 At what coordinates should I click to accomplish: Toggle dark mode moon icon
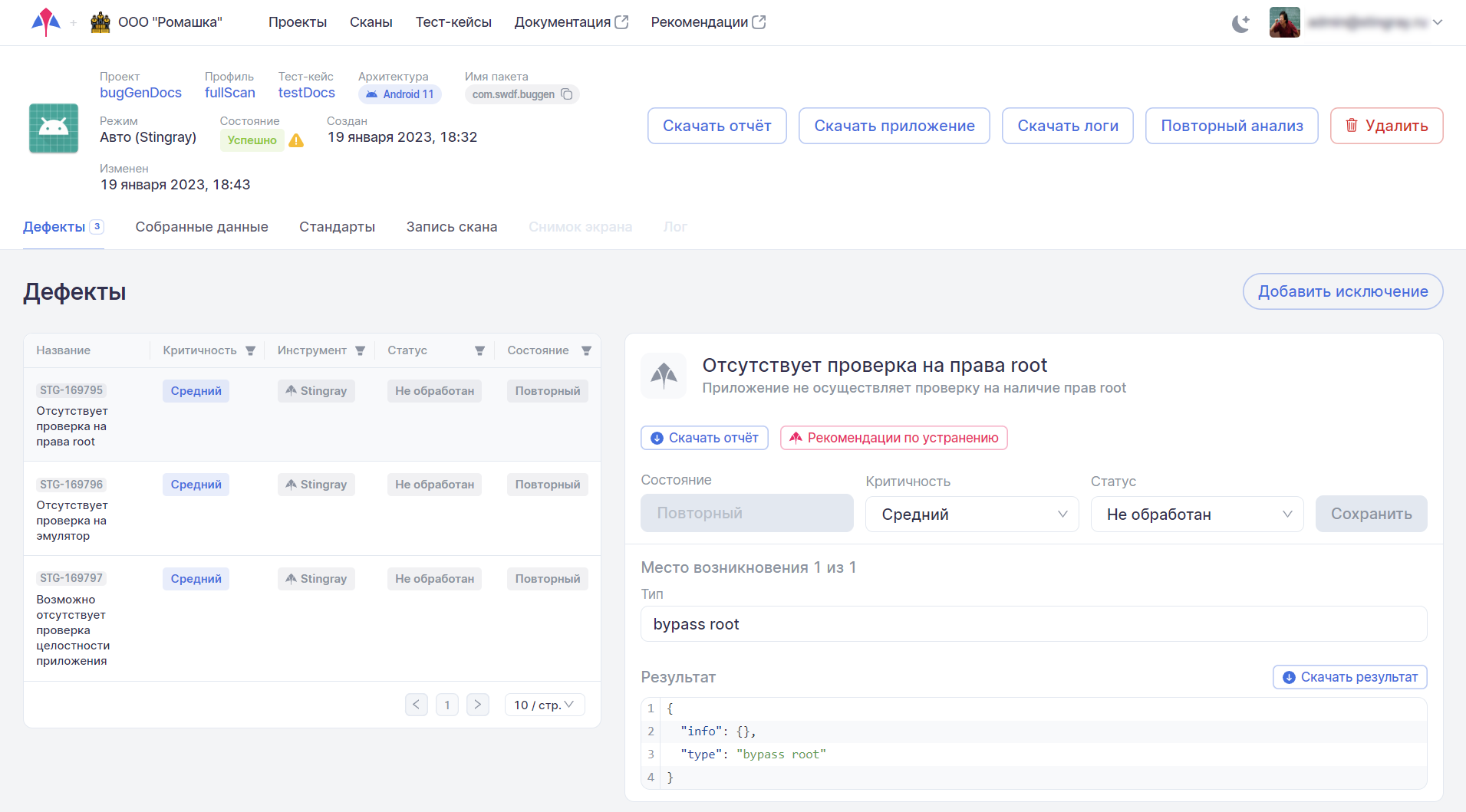(x=1240, y=23)
